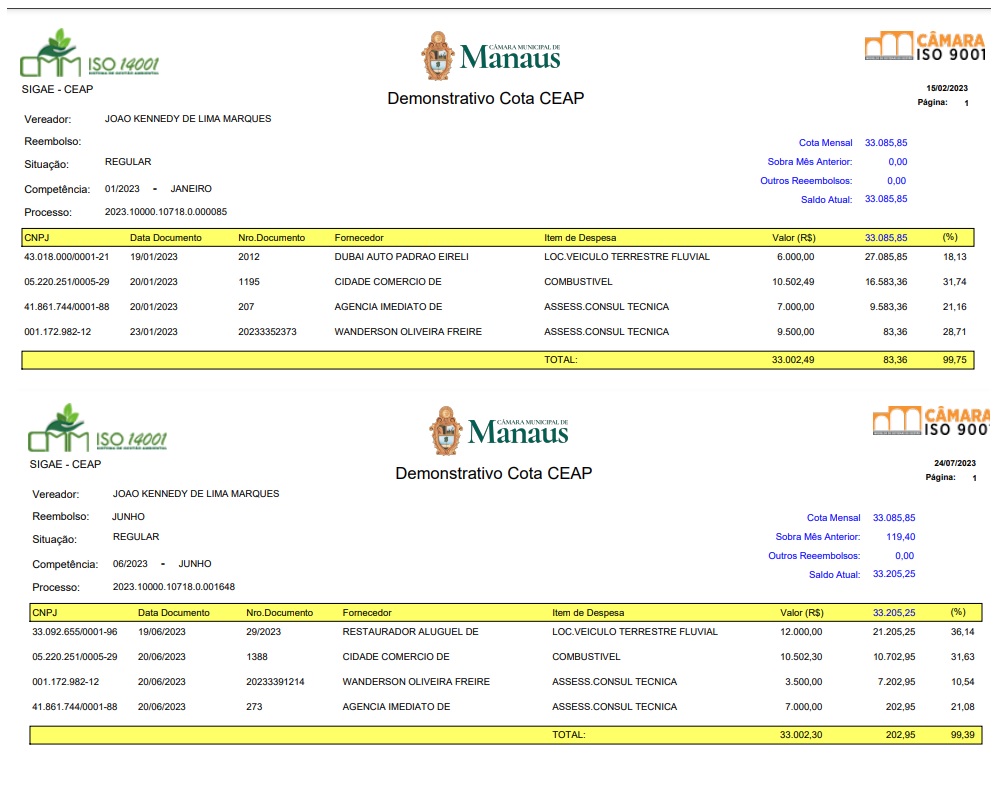Select competência value 06/2023
The width and height of the screenshot is (998, 797).
click(x=130, y=564)
